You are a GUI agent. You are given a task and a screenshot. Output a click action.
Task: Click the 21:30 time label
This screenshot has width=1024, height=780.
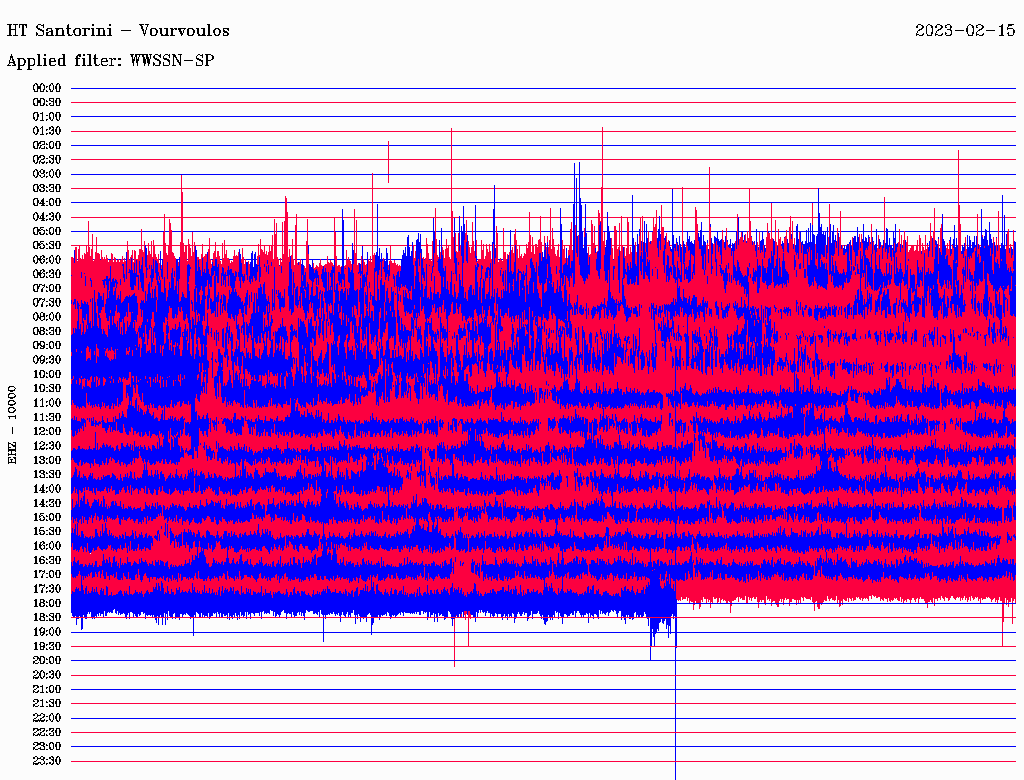(x=47, y=703)
